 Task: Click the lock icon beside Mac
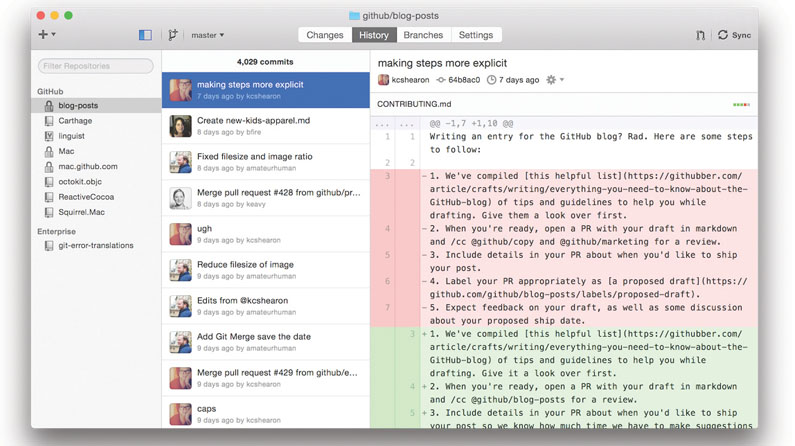pyautogui.click(x=49, y=151)
